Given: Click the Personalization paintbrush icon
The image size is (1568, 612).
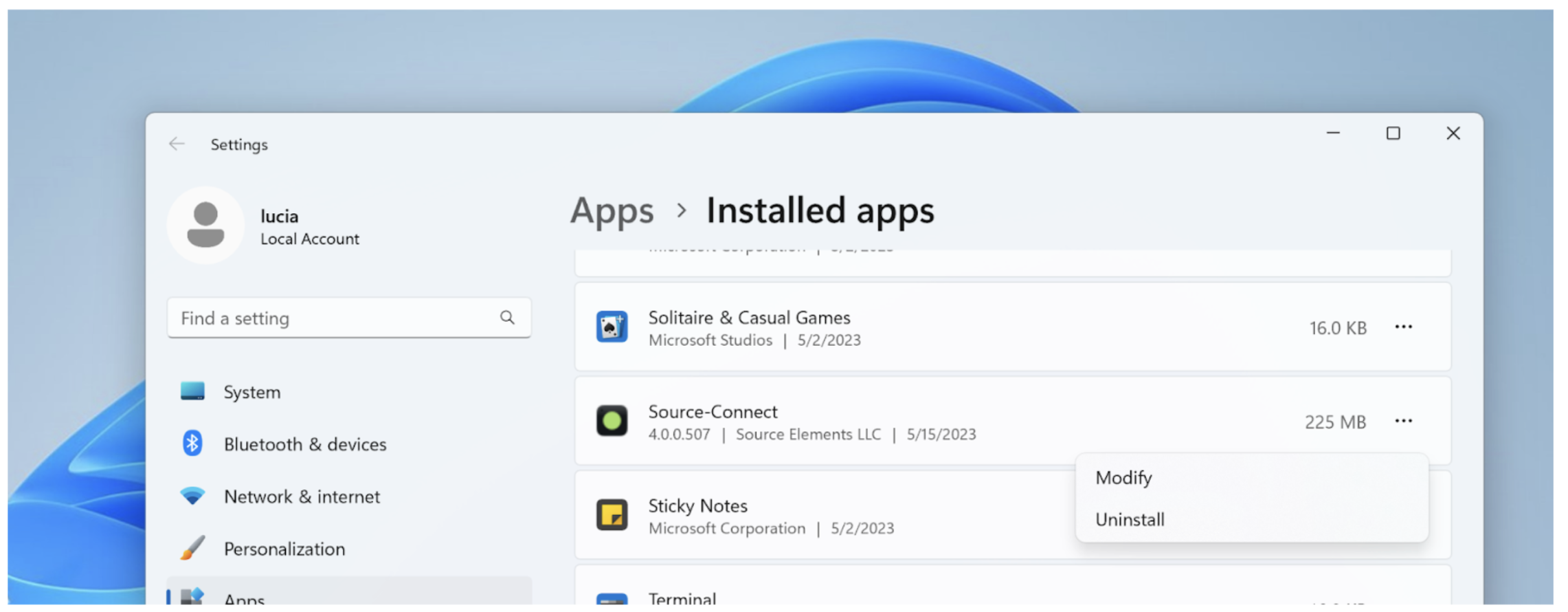Looking at the screenshot, I should 192,548.
